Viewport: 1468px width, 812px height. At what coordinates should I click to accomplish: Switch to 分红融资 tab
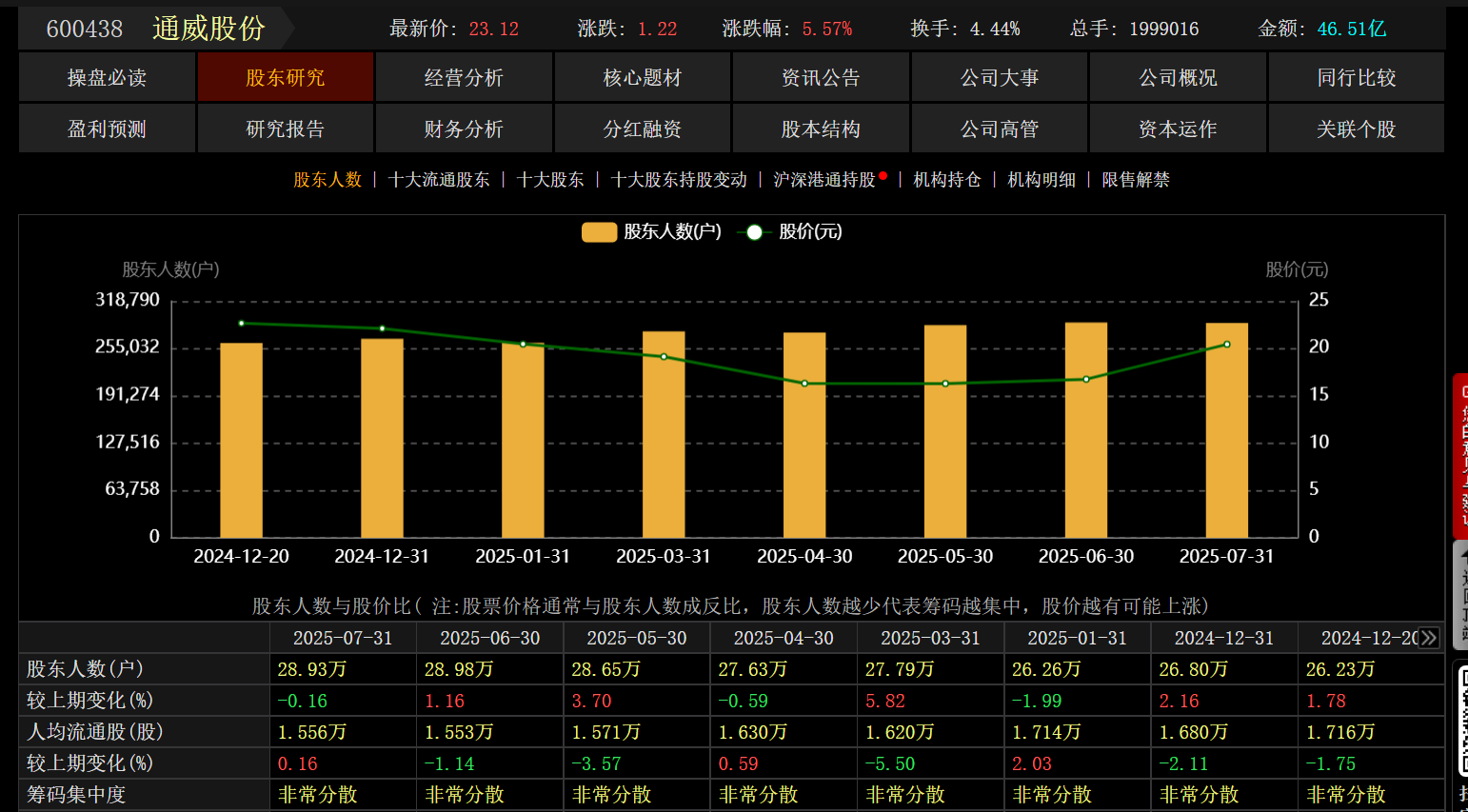pos(643,129)
